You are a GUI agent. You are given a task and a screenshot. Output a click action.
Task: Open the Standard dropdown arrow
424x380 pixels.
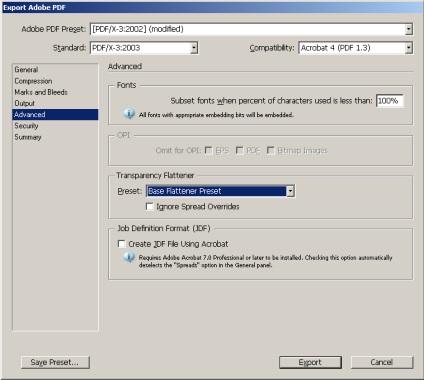click(x=194, y=48)
